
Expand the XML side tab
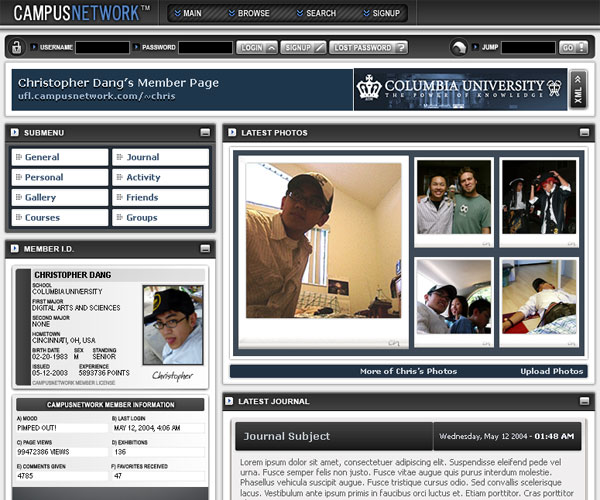(x=577, y=89)
